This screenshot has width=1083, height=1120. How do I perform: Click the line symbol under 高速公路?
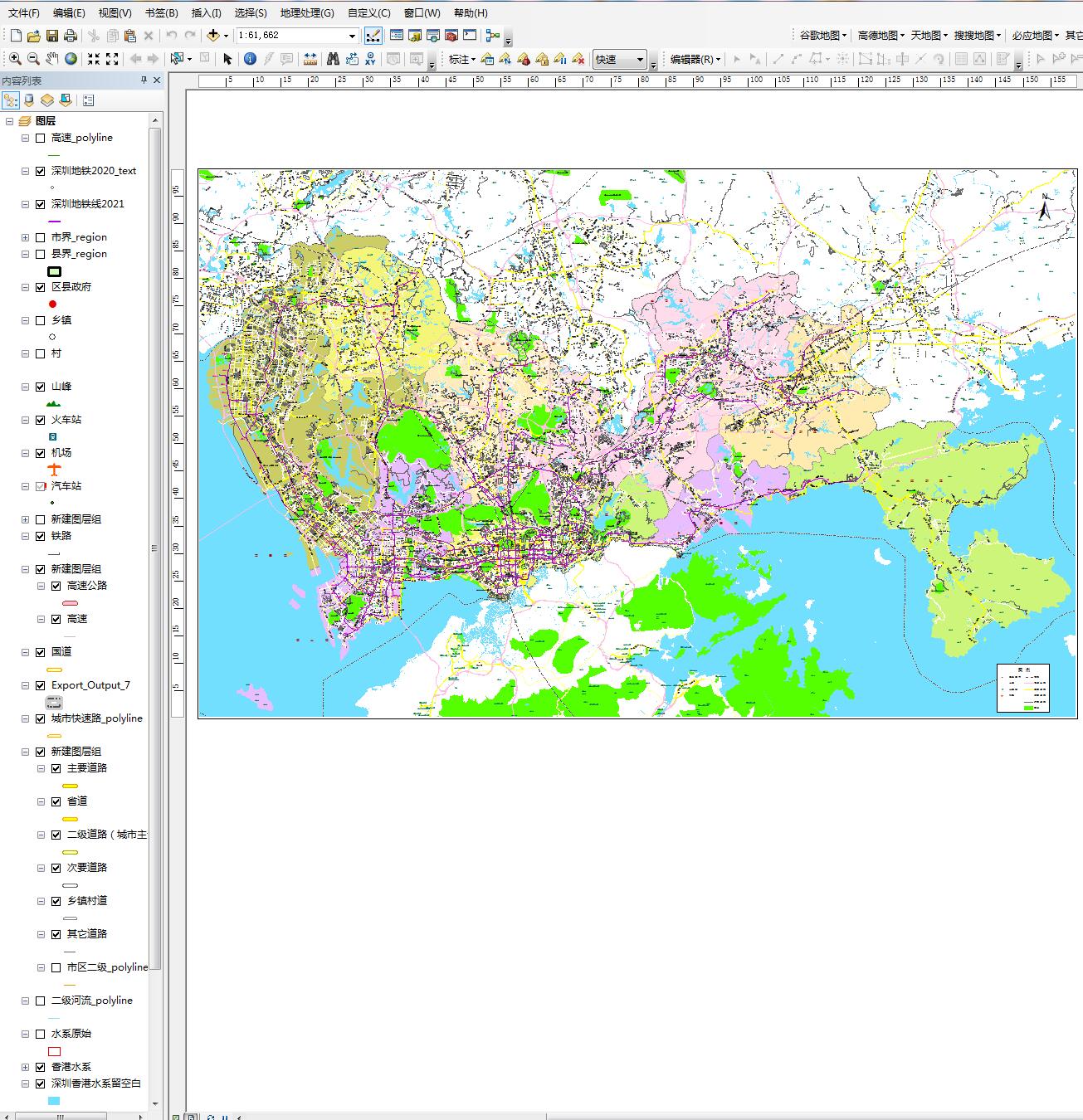point(69,602)
